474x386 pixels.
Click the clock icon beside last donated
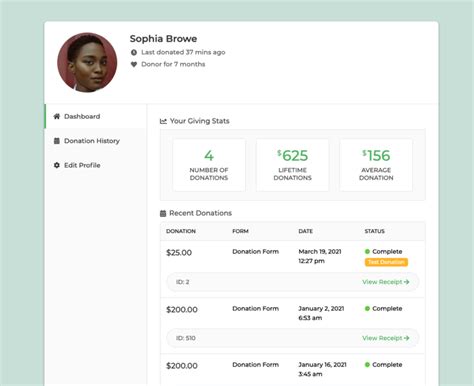(x=134, y=52)
